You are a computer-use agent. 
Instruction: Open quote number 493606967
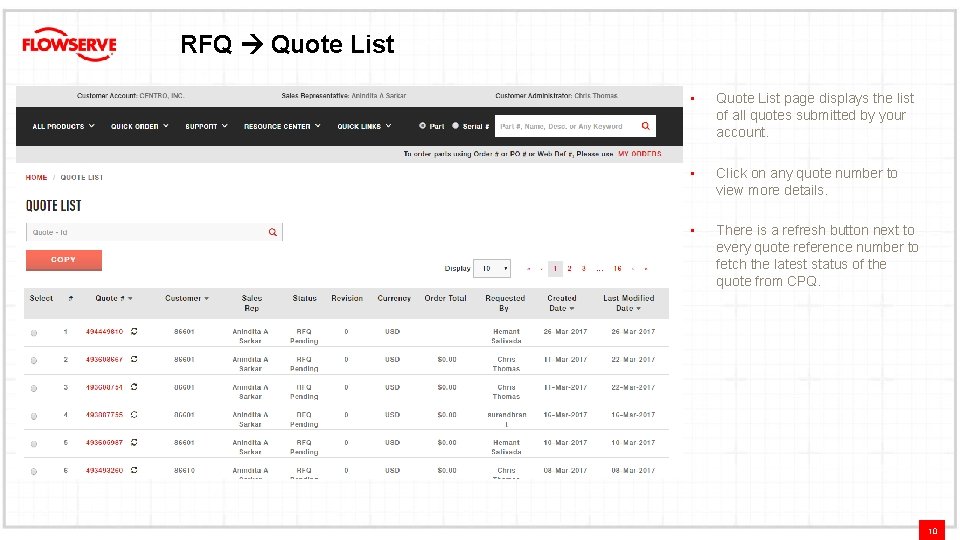tap(105, 442)
